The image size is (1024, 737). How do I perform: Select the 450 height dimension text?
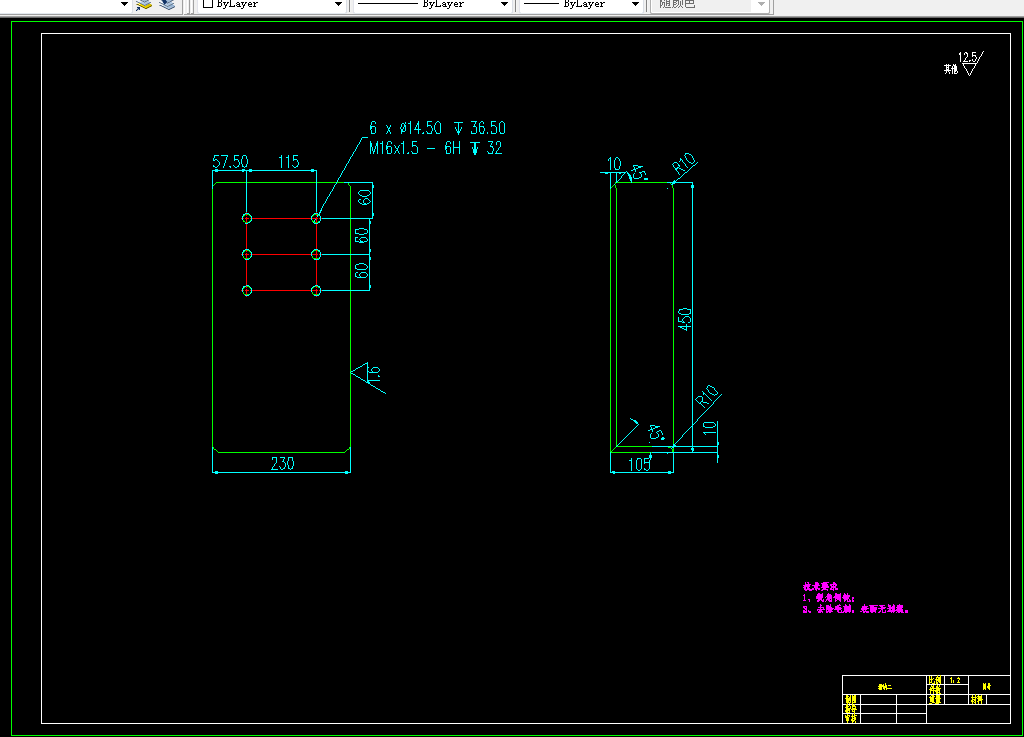point(684,319)
